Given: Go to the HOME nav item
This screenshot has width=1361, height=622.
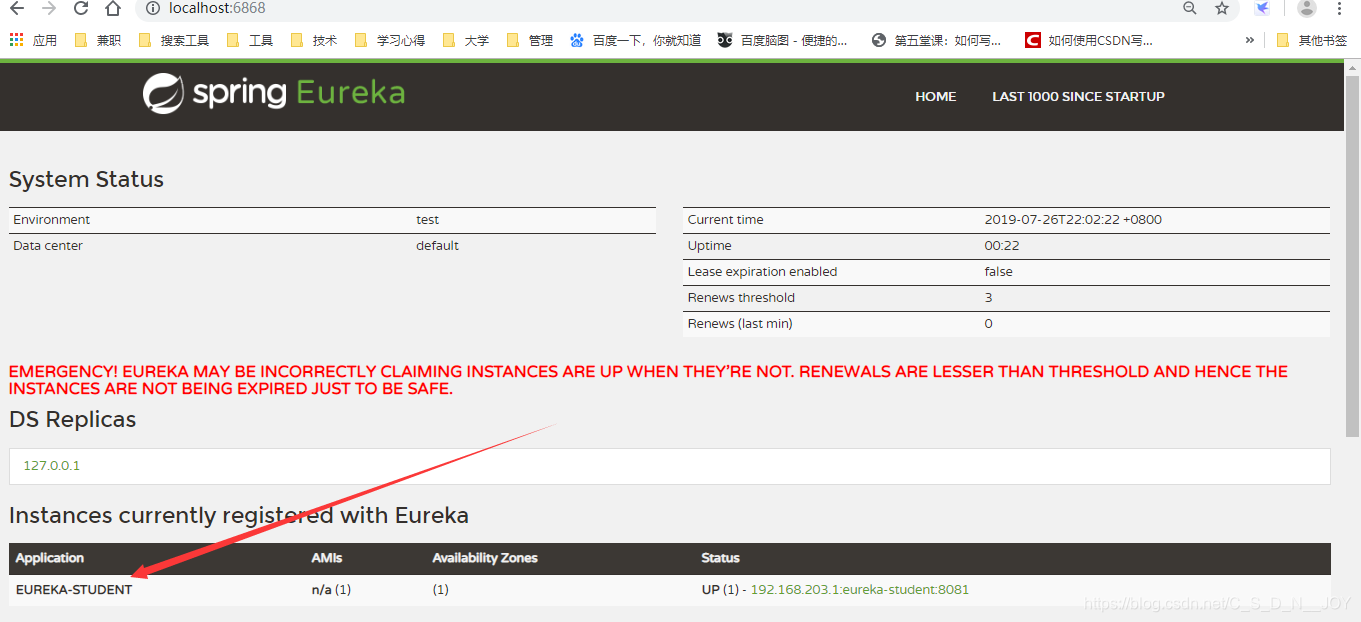Looking at the screenshot, I should [936, 96].
